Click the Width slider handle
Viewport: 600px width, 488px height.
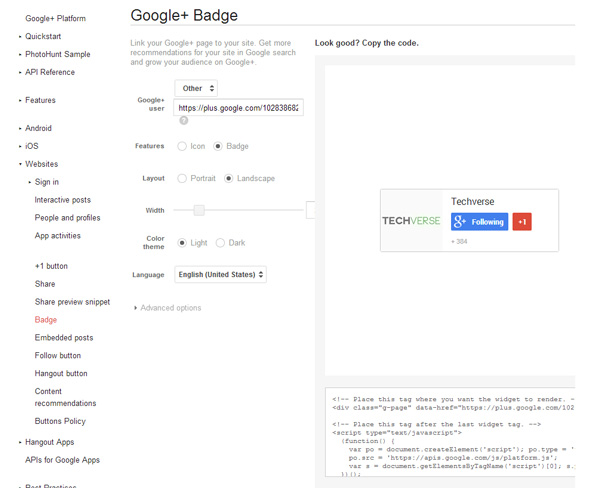point(199,210)
